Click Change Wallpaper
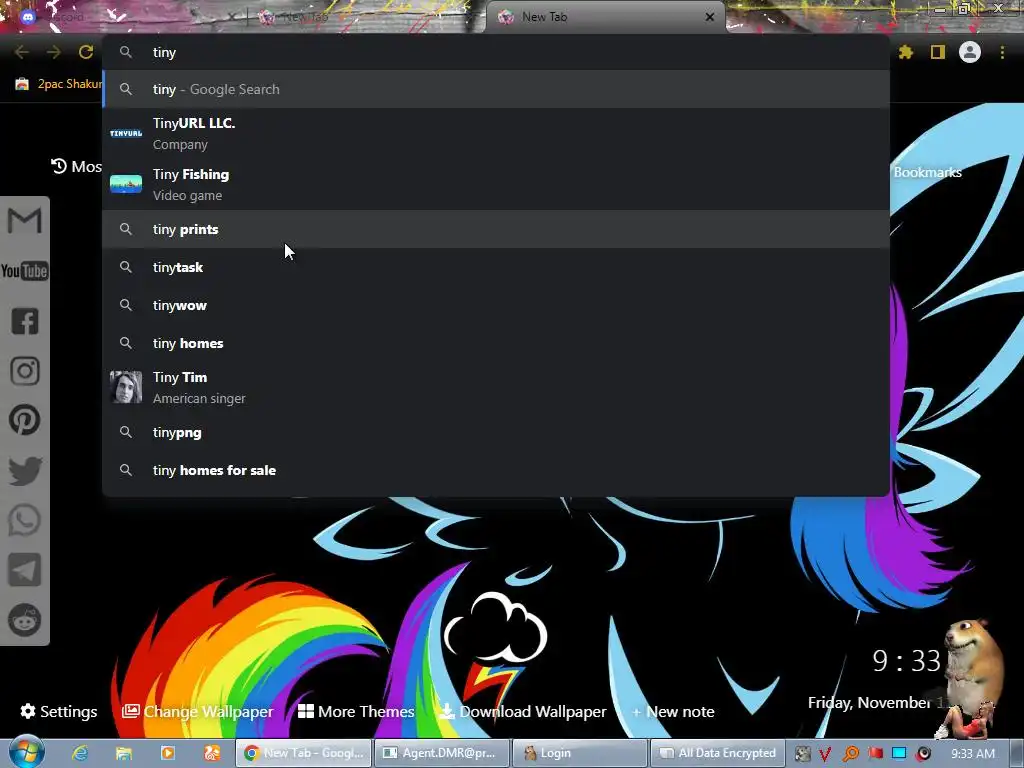This screenshot has width=1024, height=768. pyautogui.click(x=198, y=711)
